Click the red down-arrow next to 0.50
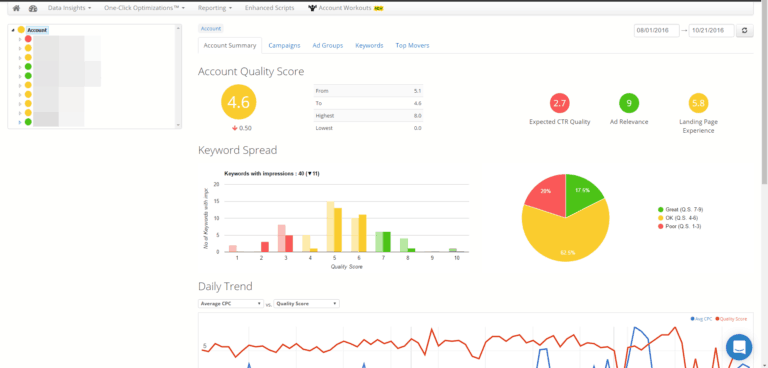The width and height of the screenshot is (768, 368). [235, 128]
